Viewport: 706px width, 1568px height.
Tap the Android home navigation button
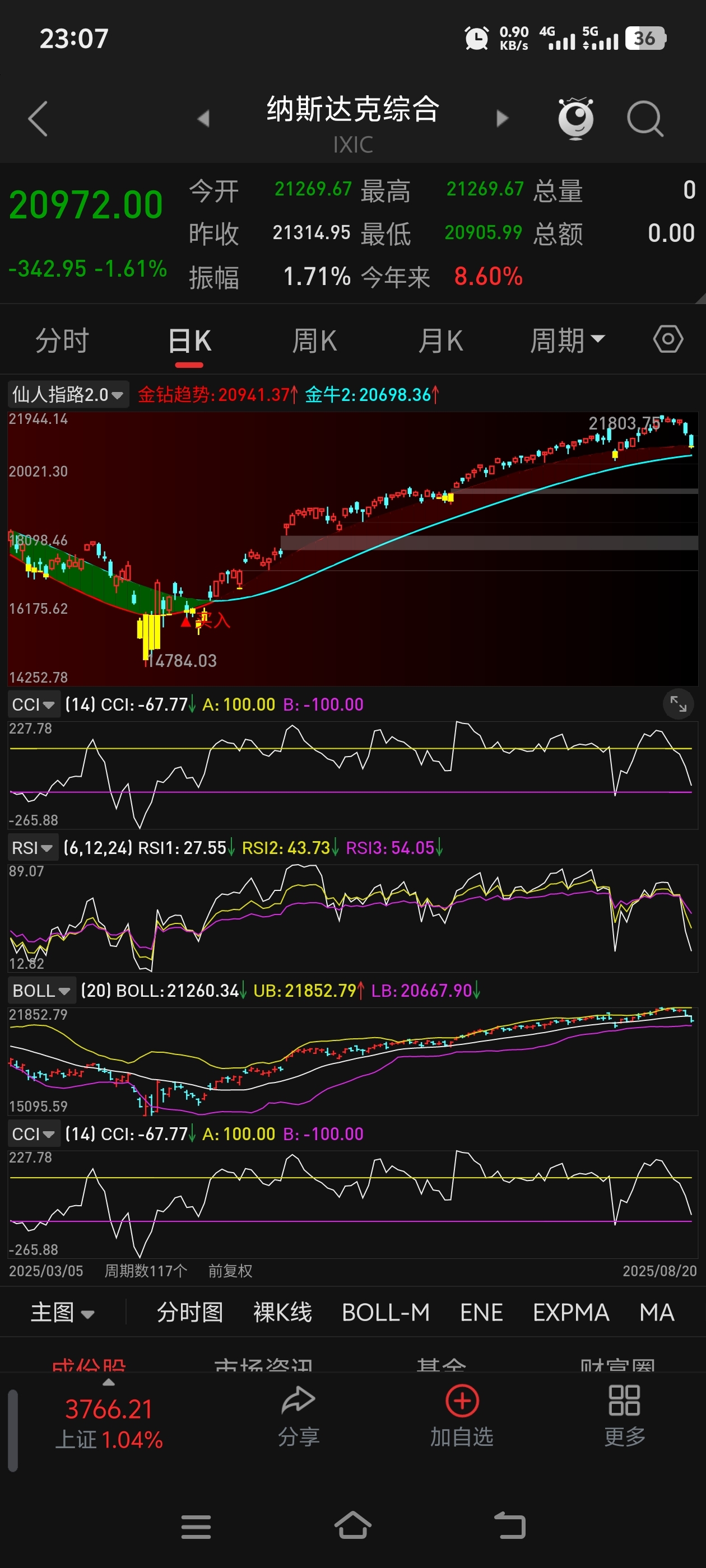pyautogui.click(x=352, y=1525)
